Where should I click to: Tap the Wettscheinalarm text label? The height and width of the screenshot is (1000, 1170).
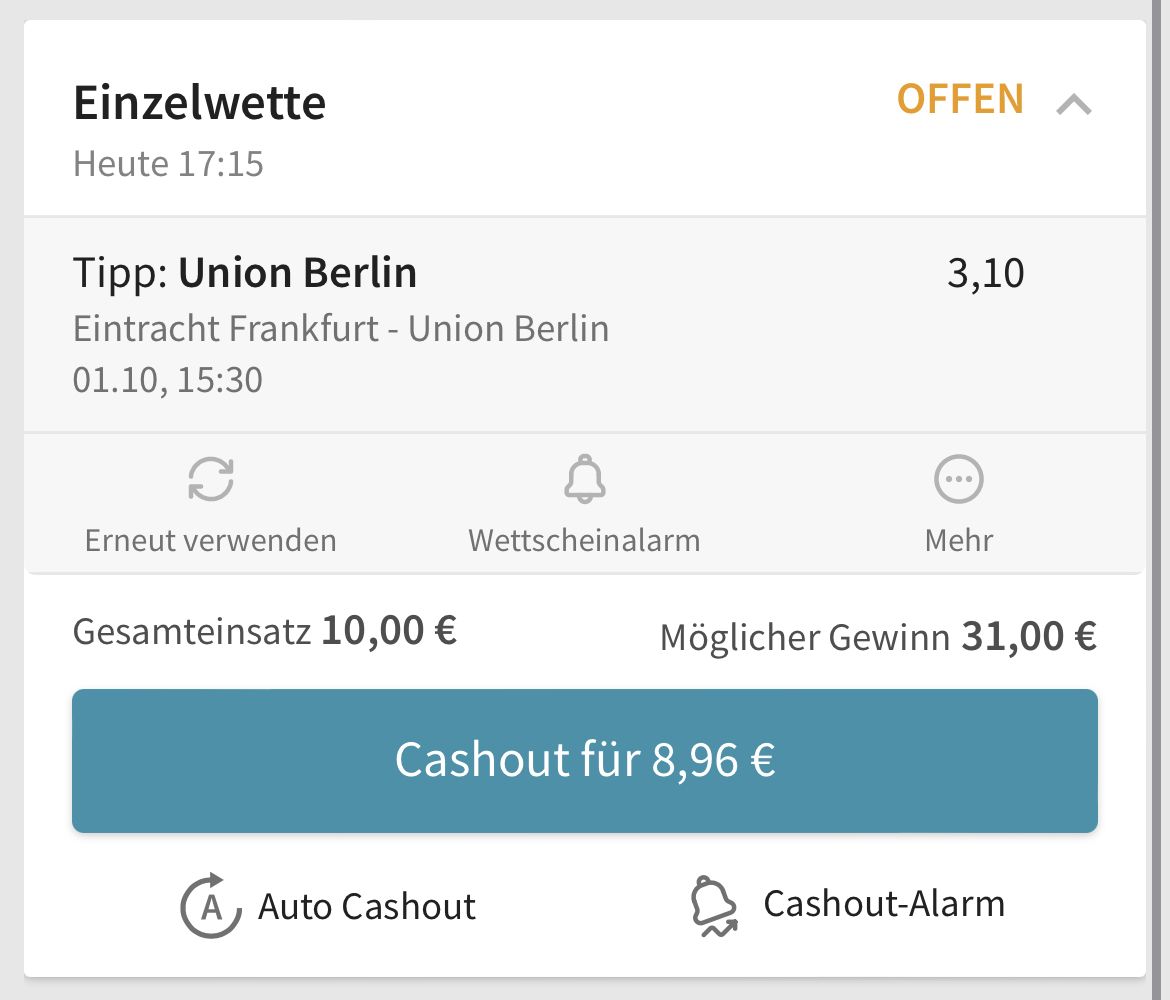pos(584,540)
